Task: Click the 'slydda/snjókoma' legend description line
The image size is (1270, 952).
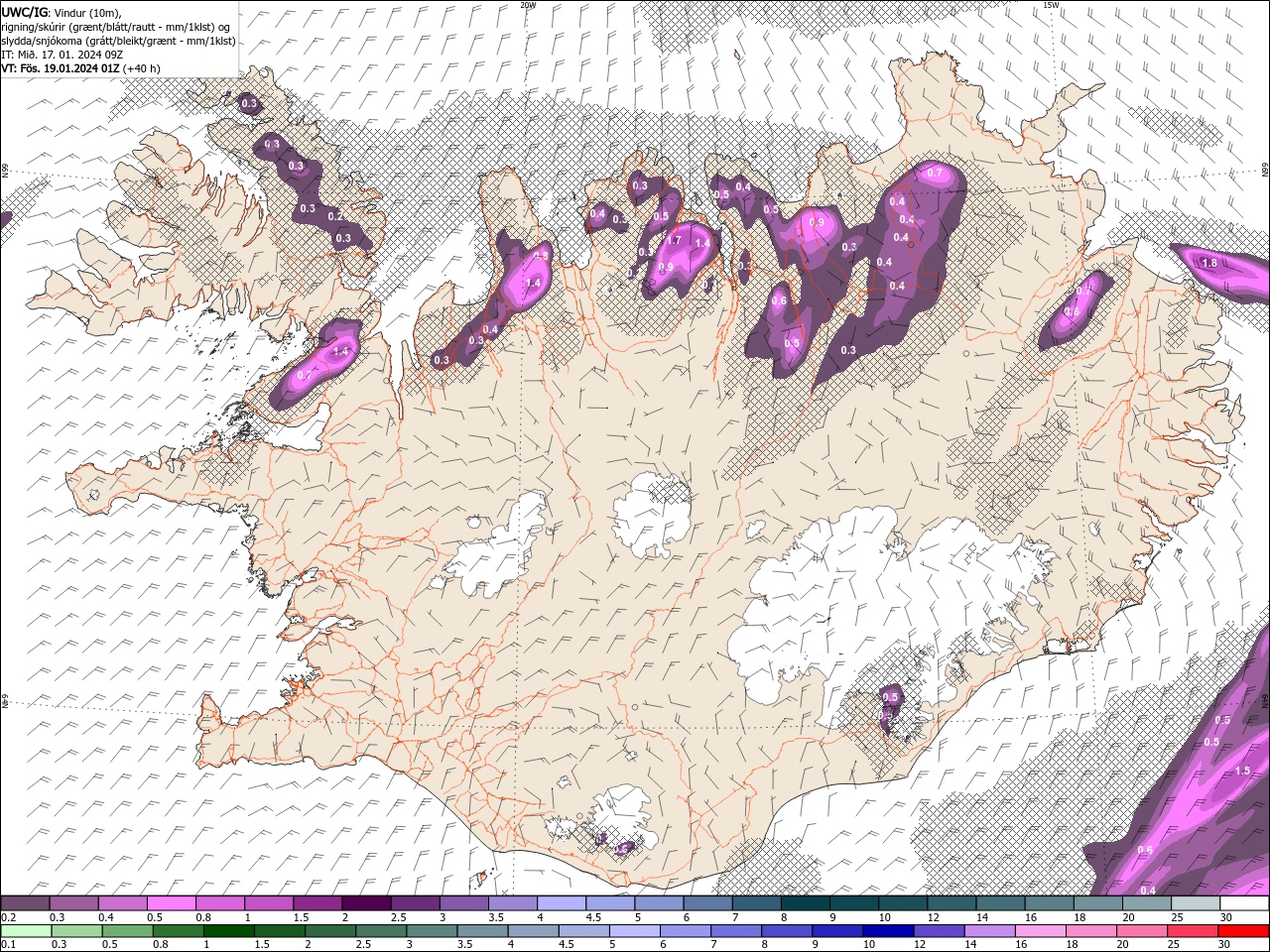Action: pos(118,41)
